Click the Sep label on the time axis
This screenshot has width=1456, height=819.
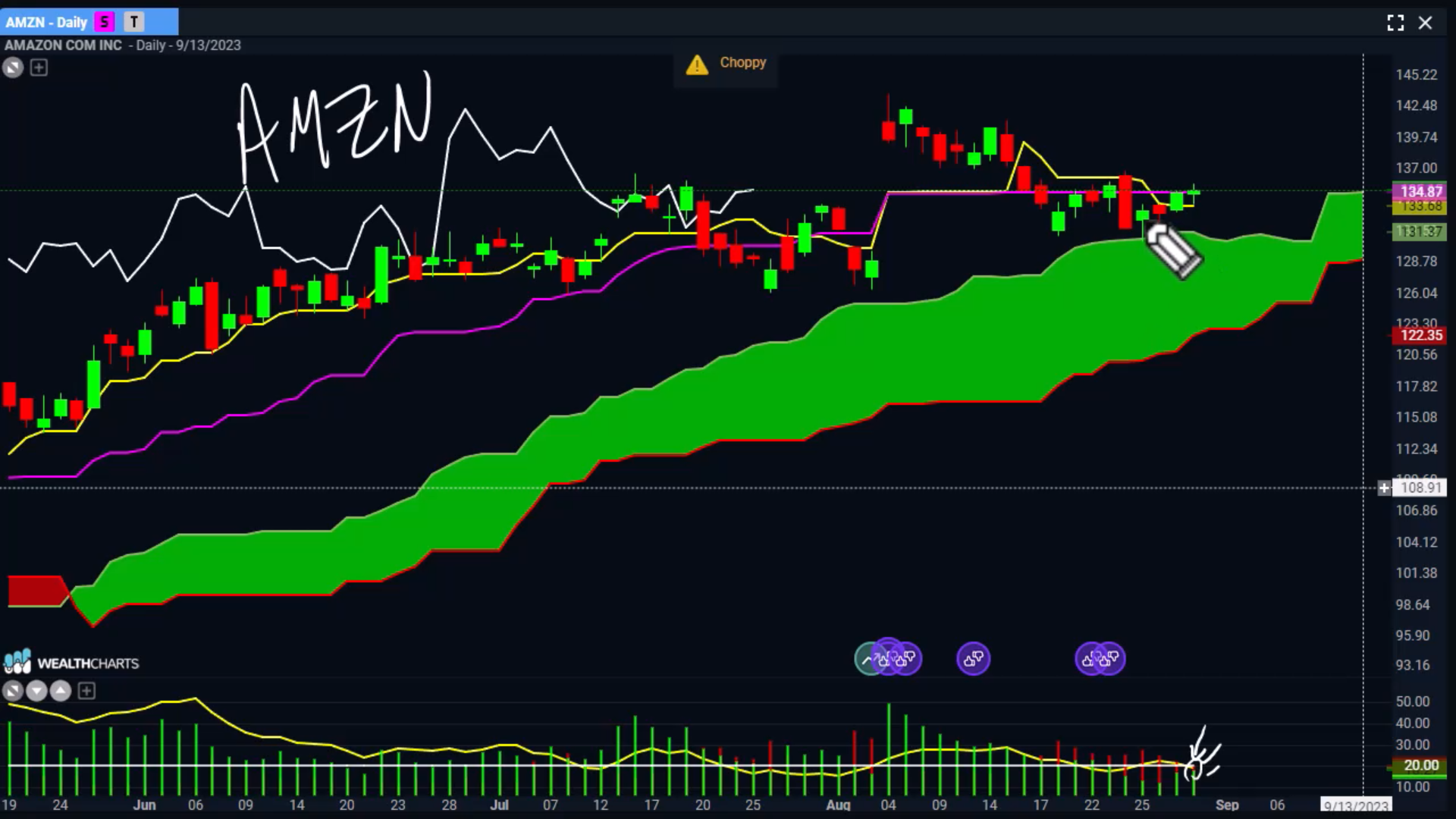[1227, 805]
